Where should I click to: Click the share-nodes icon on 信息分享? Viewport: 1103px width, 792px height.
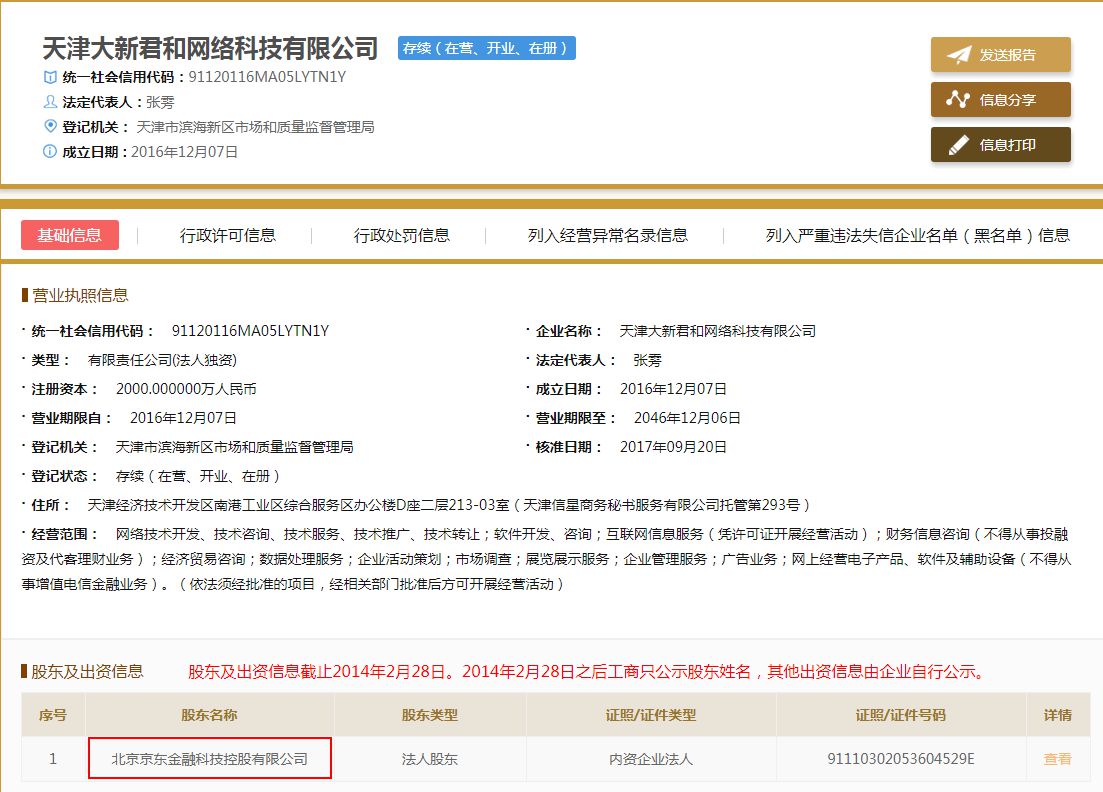[958, 100]
